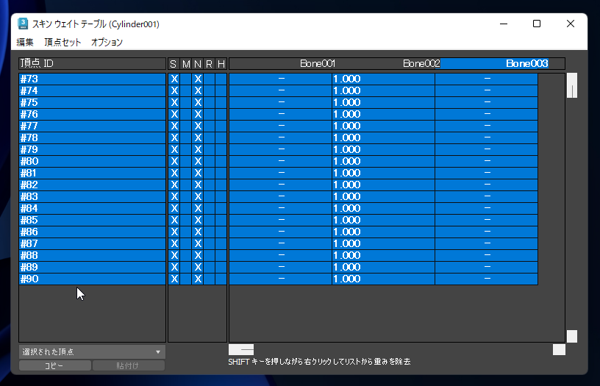Select vertex row #82
600x386 pixels.
click(x=92, y=185)
